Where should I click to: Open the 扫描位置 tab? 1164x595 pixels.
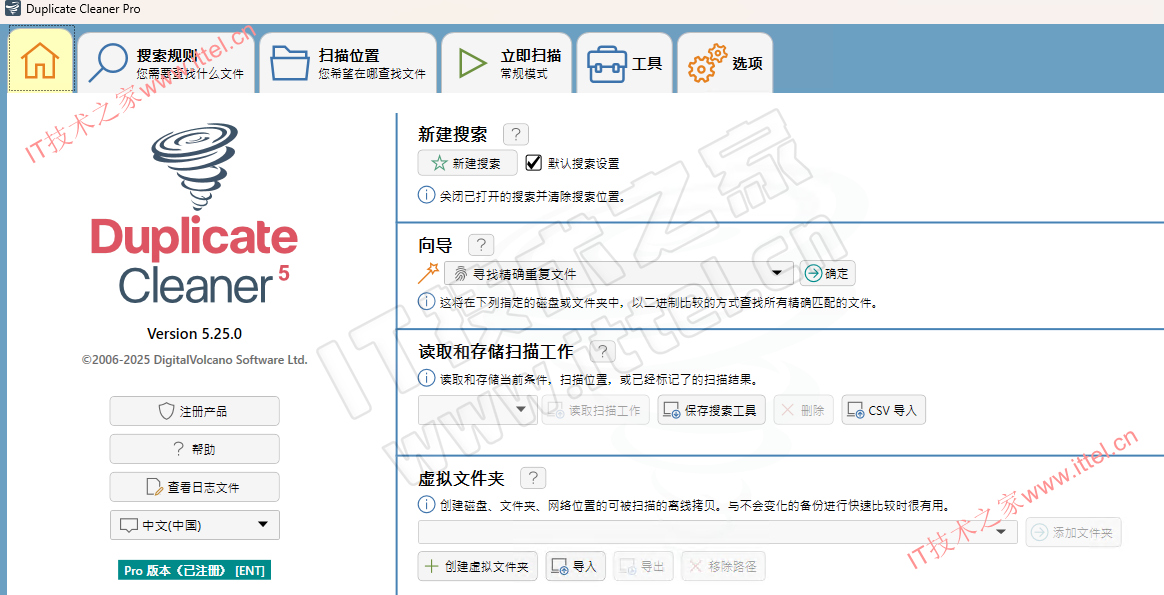(x=347, y=63)
